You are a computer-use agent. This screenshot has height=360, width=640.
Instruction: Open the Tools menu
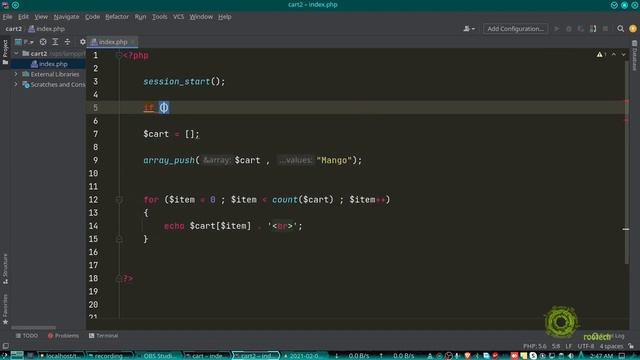pos(160,17)
